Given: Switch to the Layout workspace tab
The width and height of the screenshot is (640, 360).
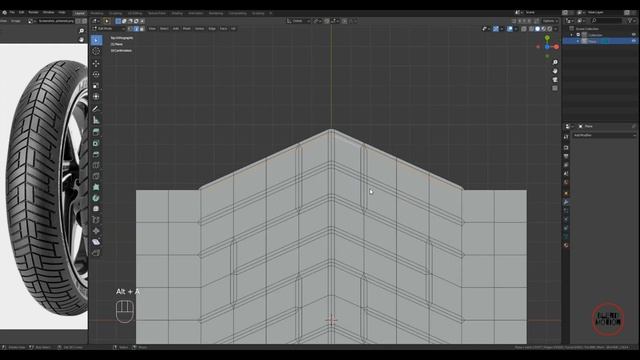Looking at the screenshot, I should (79, 13).
